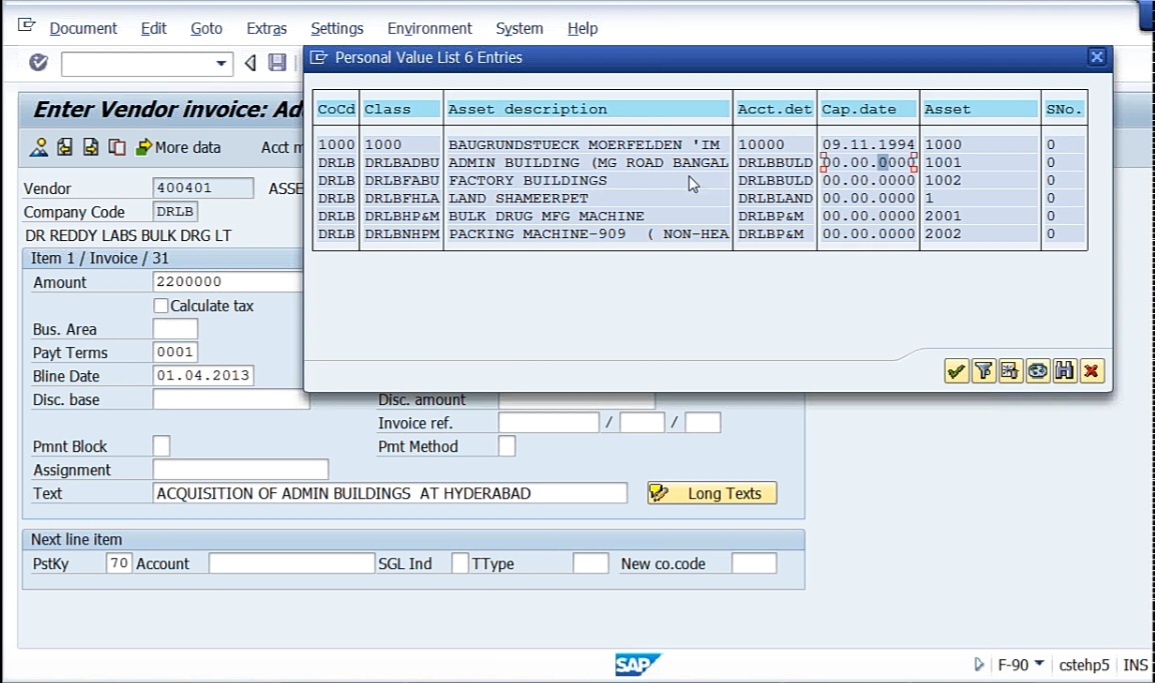Click the binoculars Find icon
Image resolution: width=1155 pixels, height=683 pixels.
coord(1064,371)
